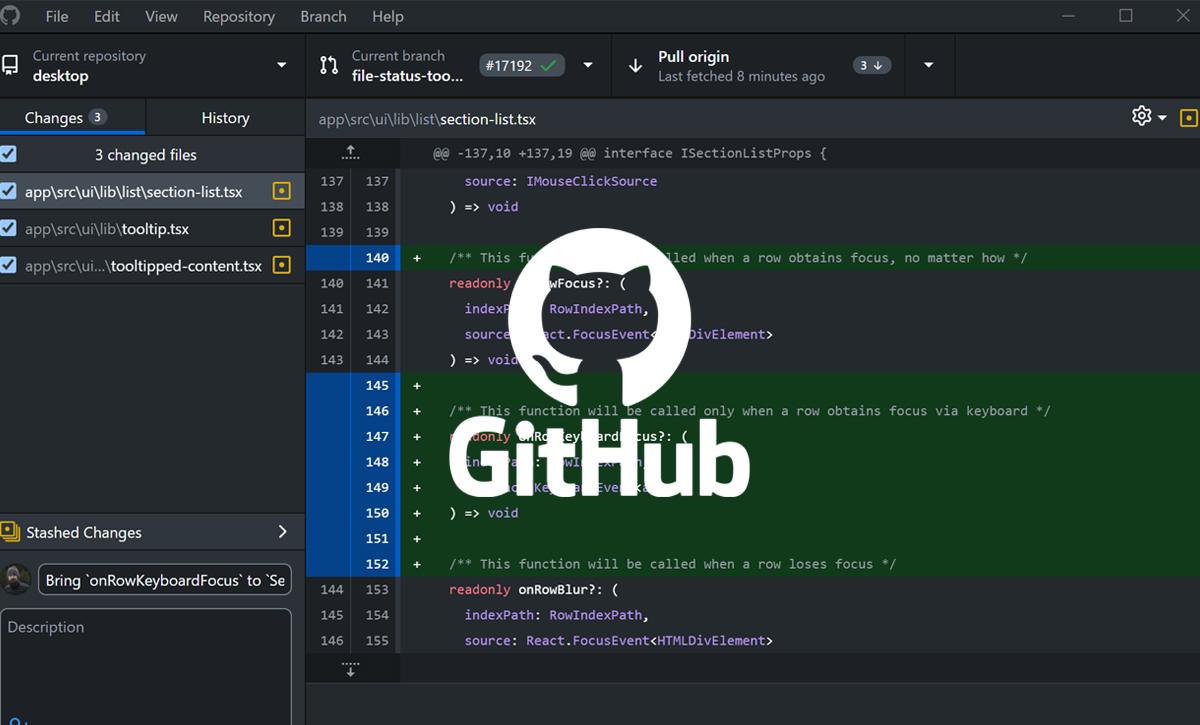Viewport: 1200px width, 725px height.
Task: Click the Stashed Changes label
Action: coord(84,533)
